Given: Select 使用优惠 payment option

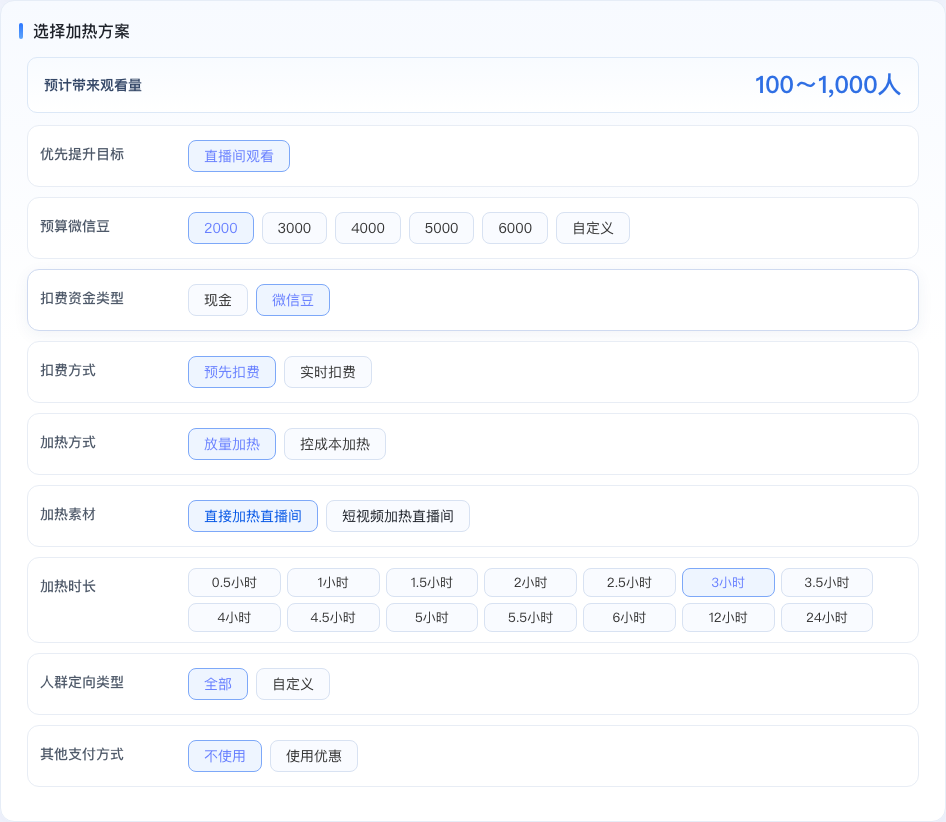Looking at the screenshot, I should pos(314,756).
